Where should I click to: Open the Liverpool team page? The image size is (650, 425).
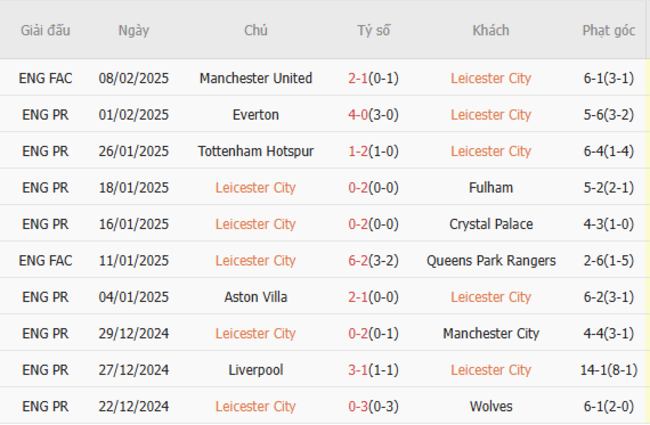(x=256, y=370)
